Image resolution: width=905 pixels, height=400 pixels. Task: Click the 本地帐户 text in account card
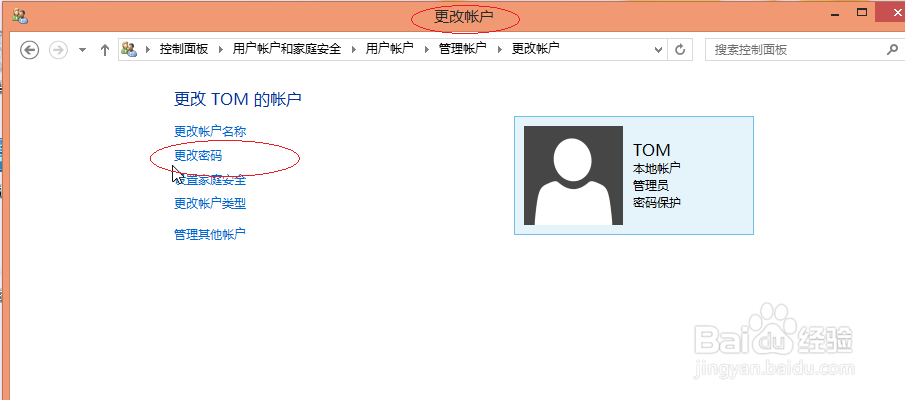(x=657, y=168)
